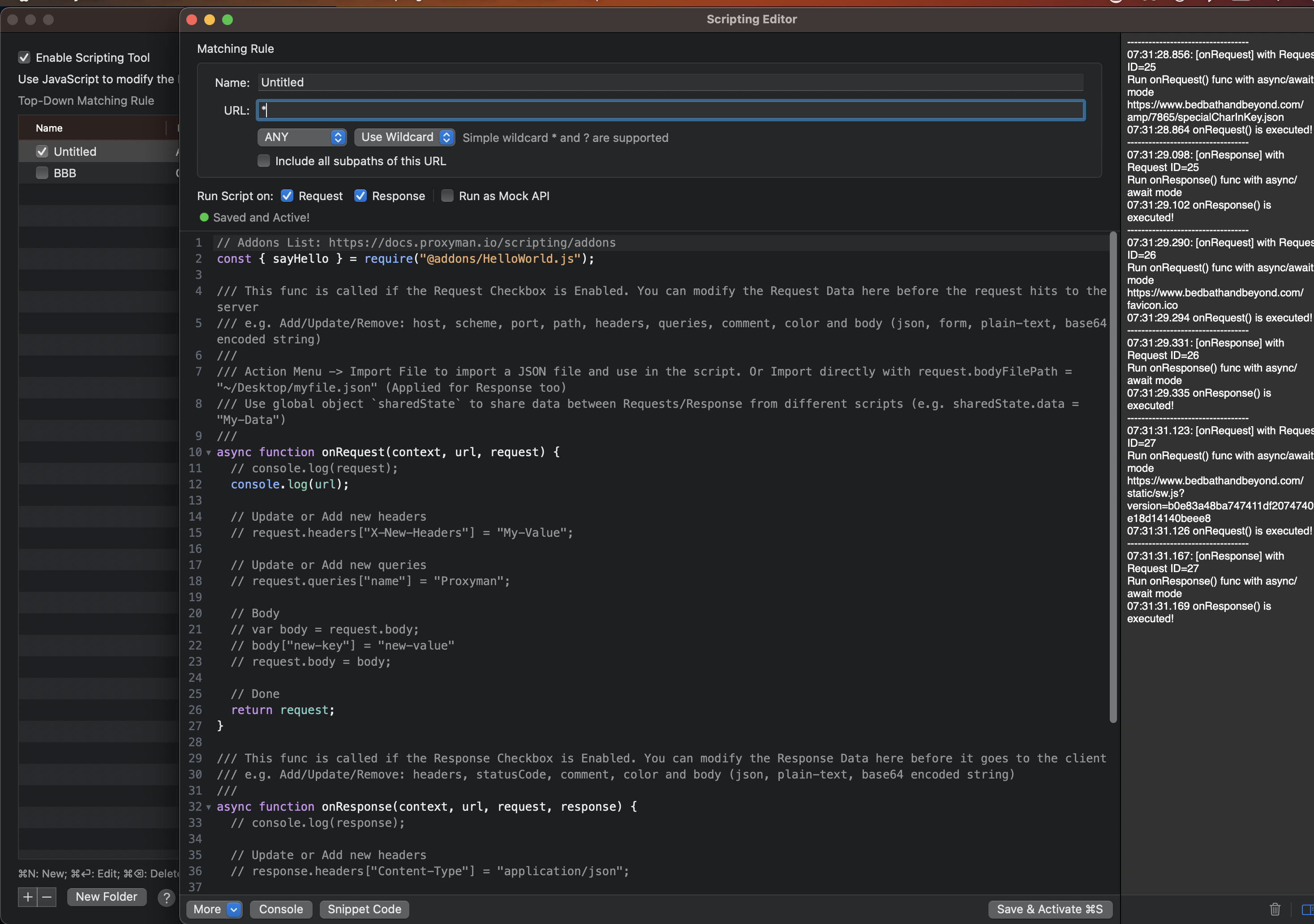This screenshot has width=1314, height=924.
Task: Toggle Run as Mock API checkbox
Action: (447, 196)
